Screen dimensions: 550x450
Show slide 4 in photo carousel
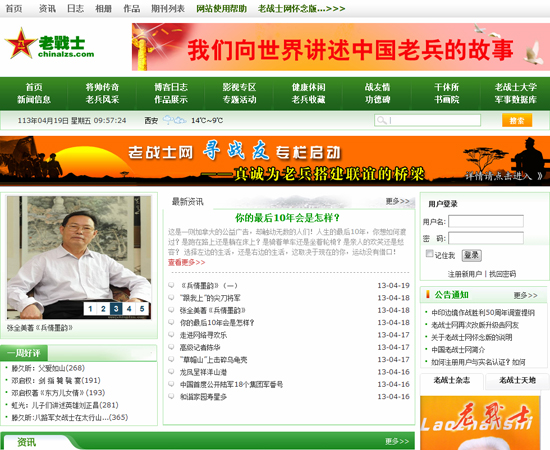click(x=129, y=309)
